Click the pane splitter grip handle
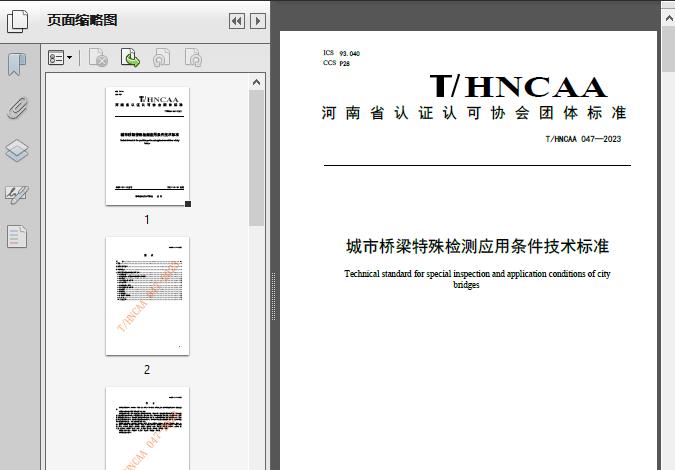The width and height of the screenshot is (675, 470). [273, 297]
